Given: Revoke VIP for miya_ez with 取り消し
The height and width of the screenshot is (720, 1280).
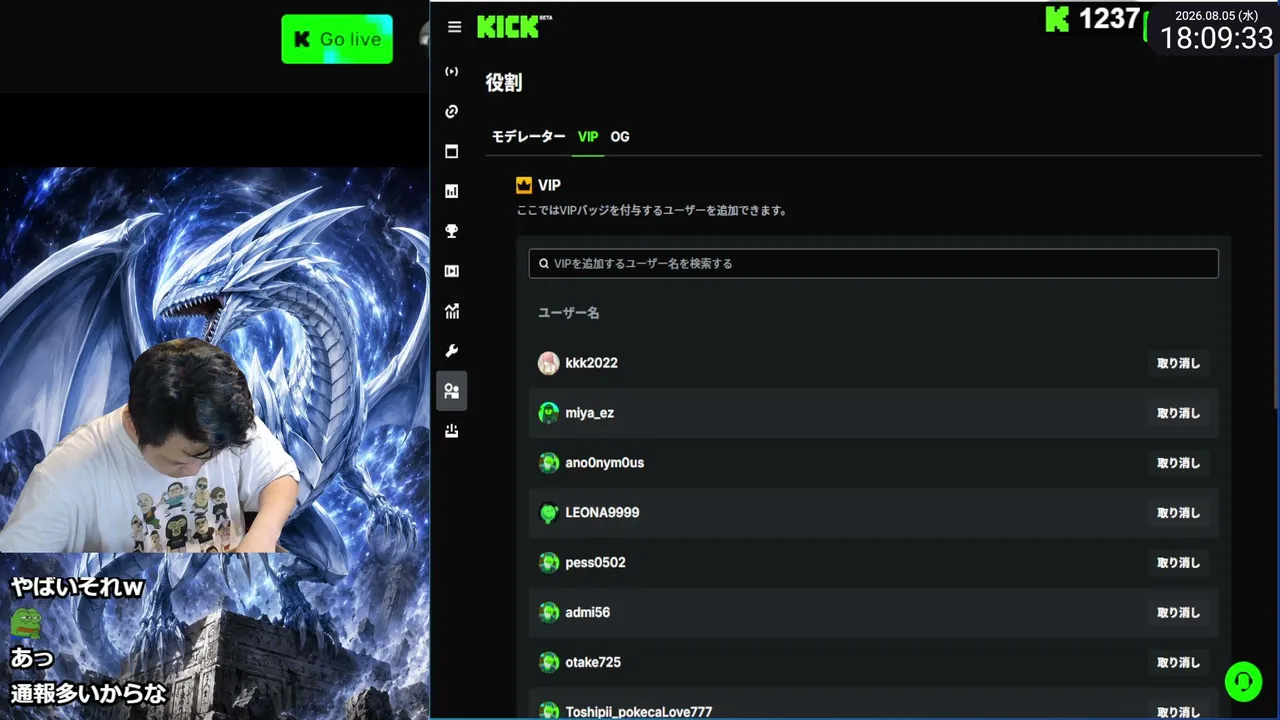Looking at the screenshot, I should (x=1178, y=413).
